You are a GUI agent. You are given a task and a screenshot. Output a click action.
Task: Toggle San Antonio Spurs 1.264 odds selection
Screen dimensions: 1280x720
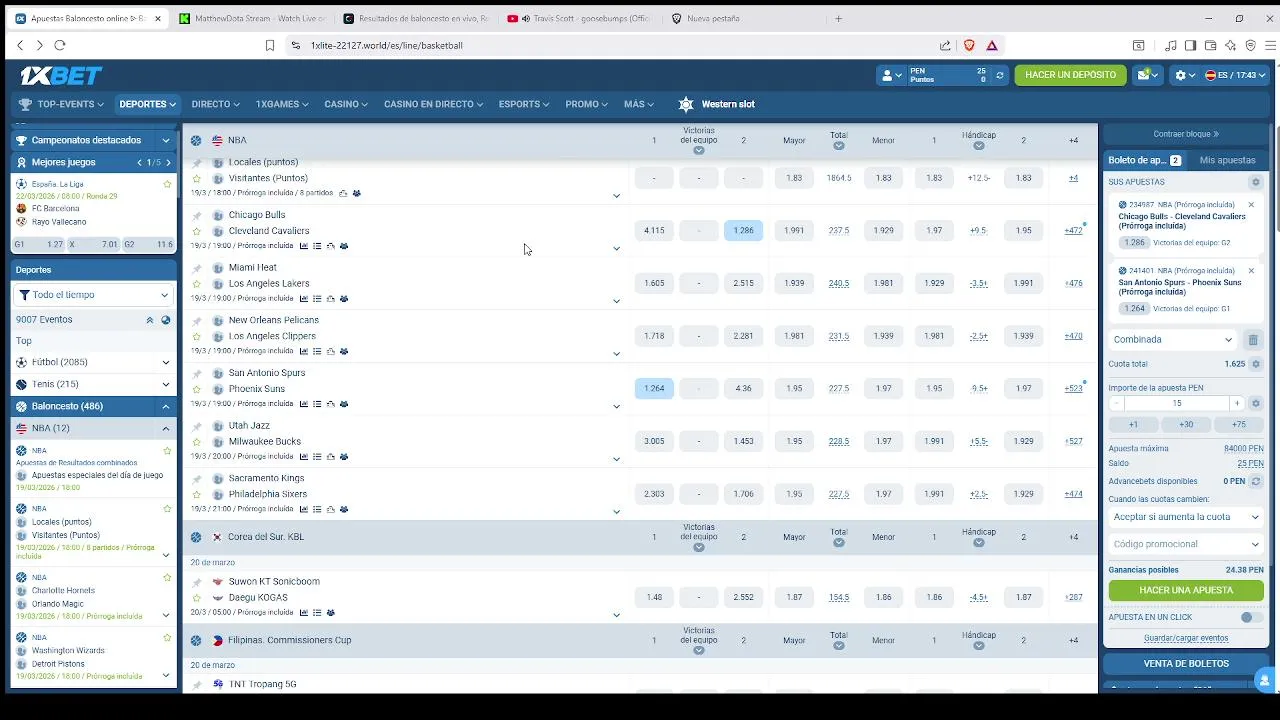click(x=654, y=389)
